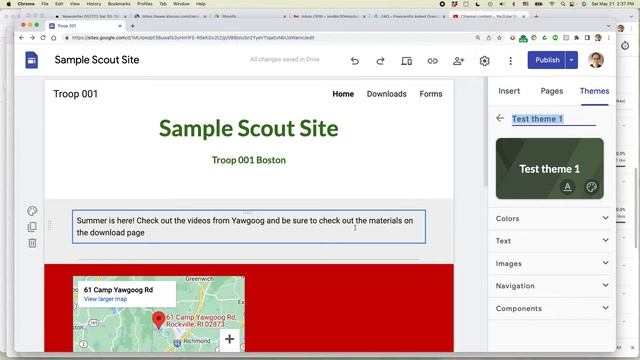640x360 pixels.
Task: Click the Troop 001 browser tab
Action: pos(85,26)
